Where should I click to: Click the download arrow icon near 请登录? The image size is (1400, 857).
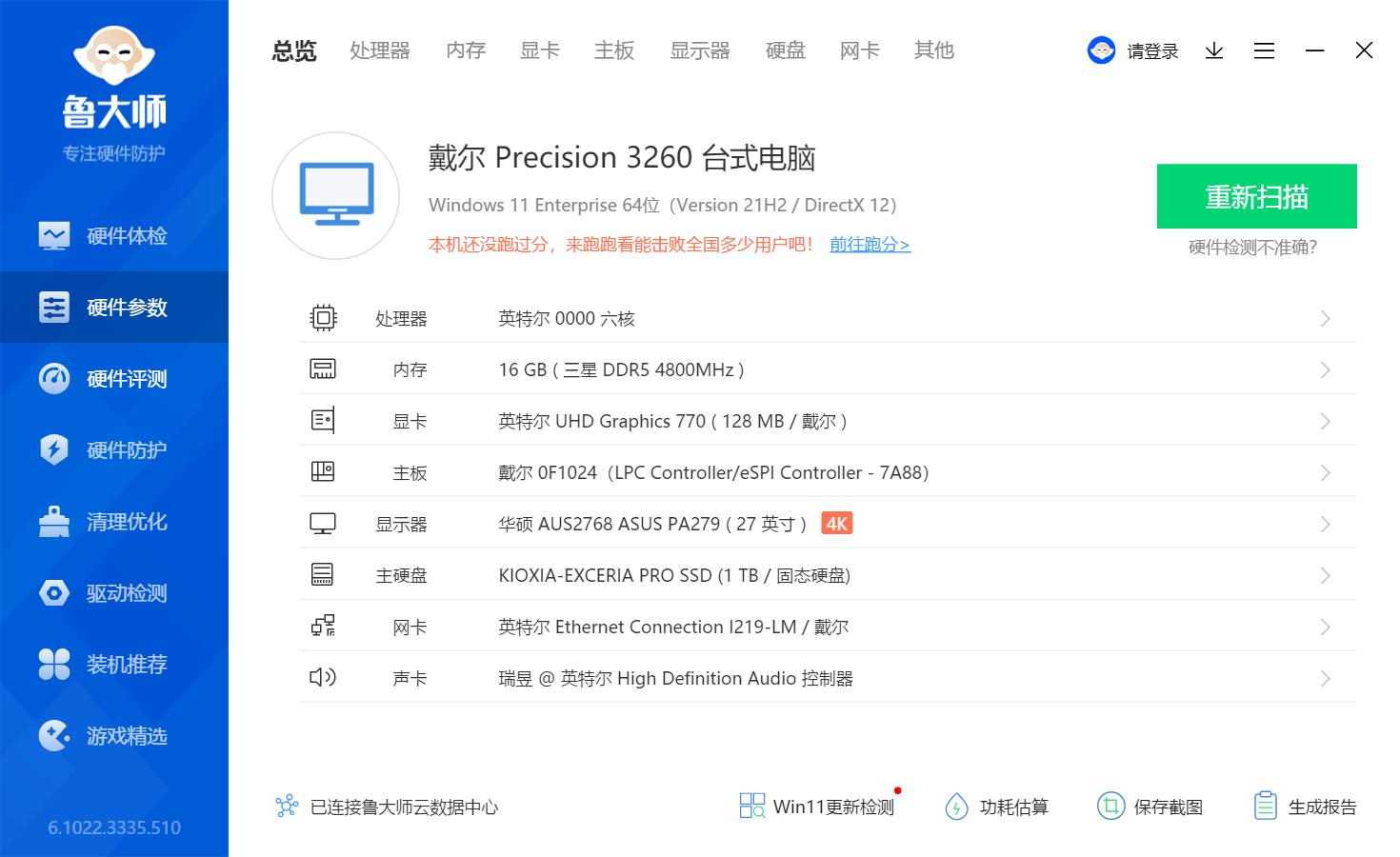tap(1213, 50)
